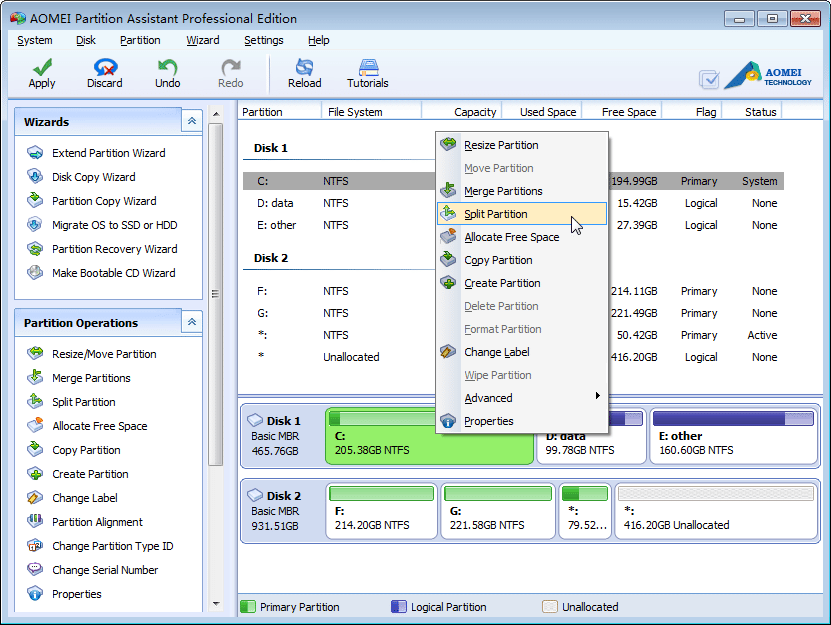Click the Change Serial Number link
Image resolution: width=831 pixels, height=625 pixels.
[105, 570]
